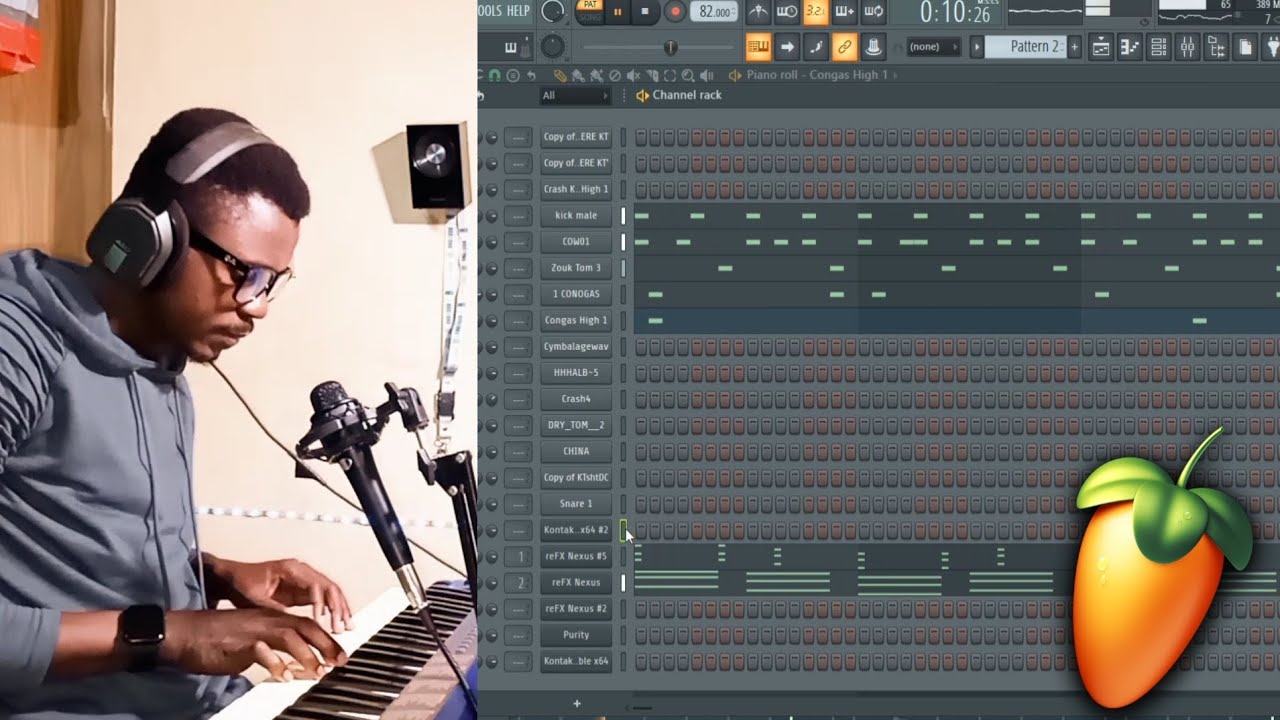Toggle channel select LED for Snare 1
The image size is (1280, 720).
pos(623,504)
